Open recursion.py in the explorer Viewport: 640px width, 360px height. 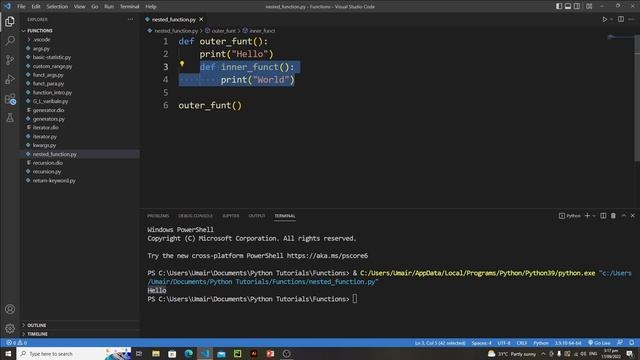pyautogui.click(x=47, y=172)
